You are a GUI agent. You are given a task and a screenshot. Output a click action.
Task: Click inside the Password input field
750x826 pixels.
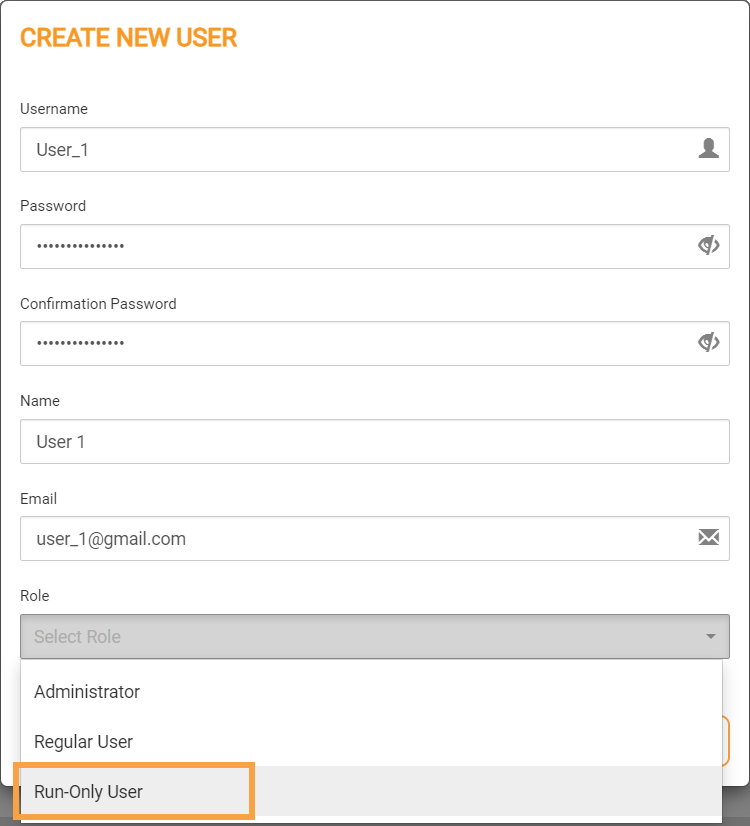coord(350,246)
